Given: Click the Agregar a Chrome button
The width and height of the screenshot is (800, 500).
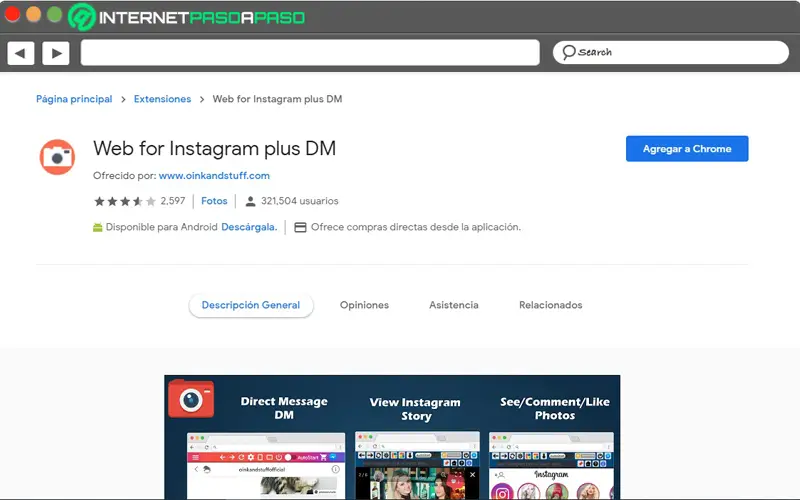Looking at the screenshot, I should 687,148.
